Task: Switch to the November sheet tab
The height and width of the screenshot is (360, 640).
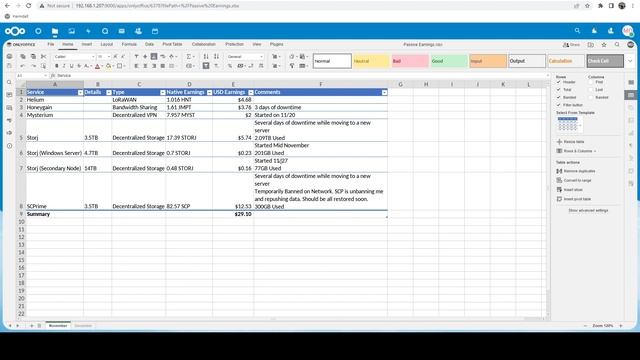Action: coord(58,326)
